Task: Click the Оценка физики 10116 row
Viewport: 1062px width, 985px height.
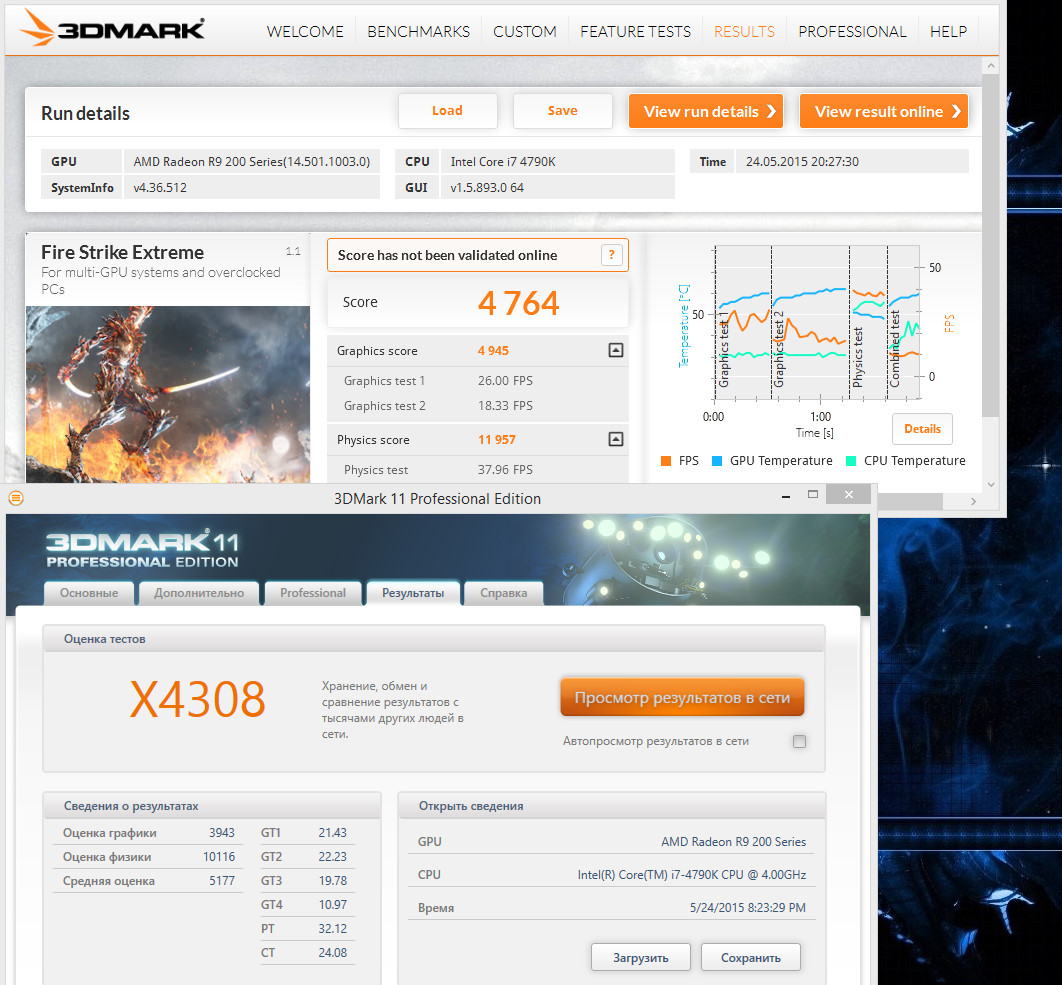Action: (148, 857)
